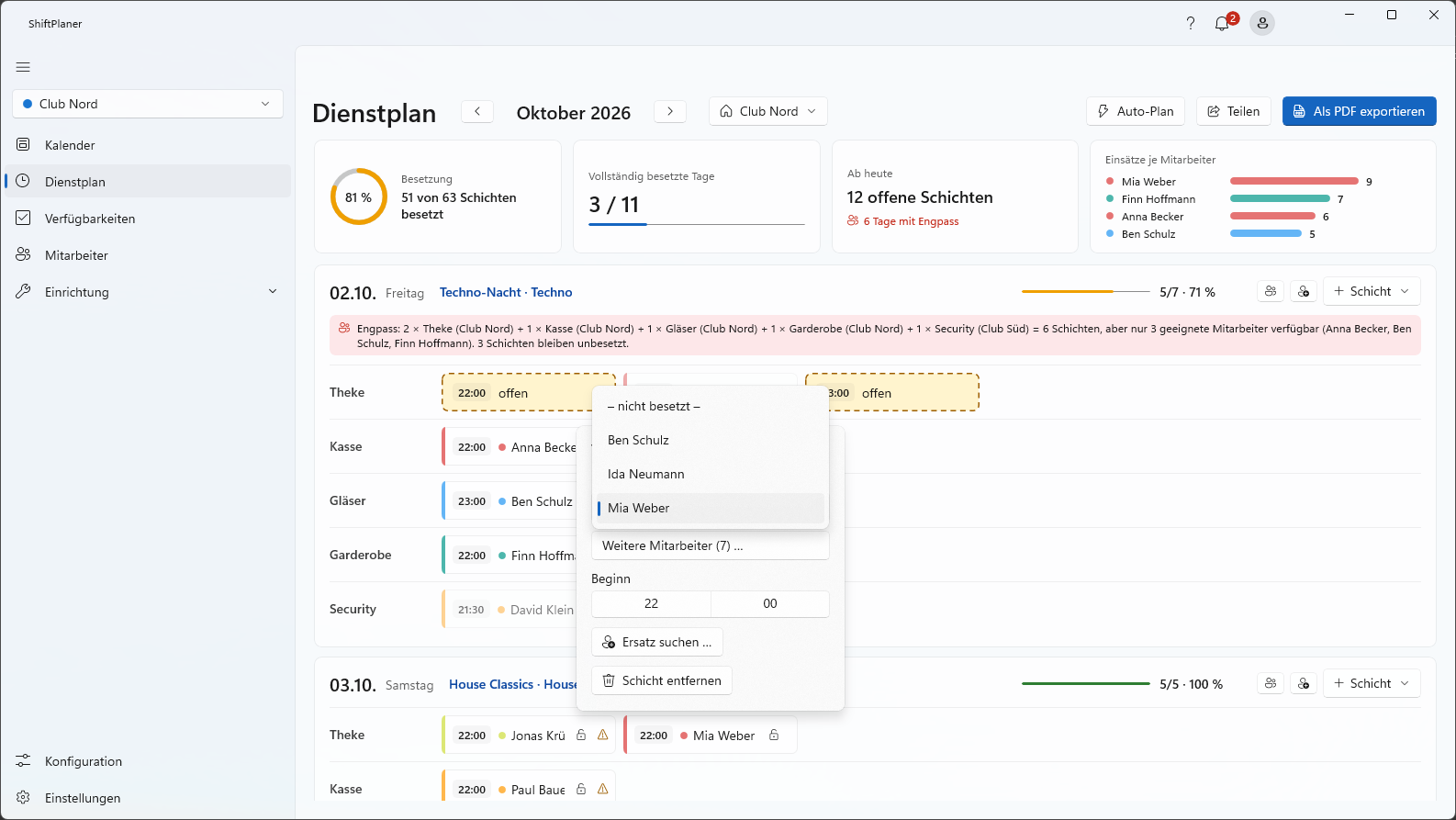Open the hamburger navigation menu
Image resolution: width=1456 pixels, height=820 pixels.
[23, 67]
